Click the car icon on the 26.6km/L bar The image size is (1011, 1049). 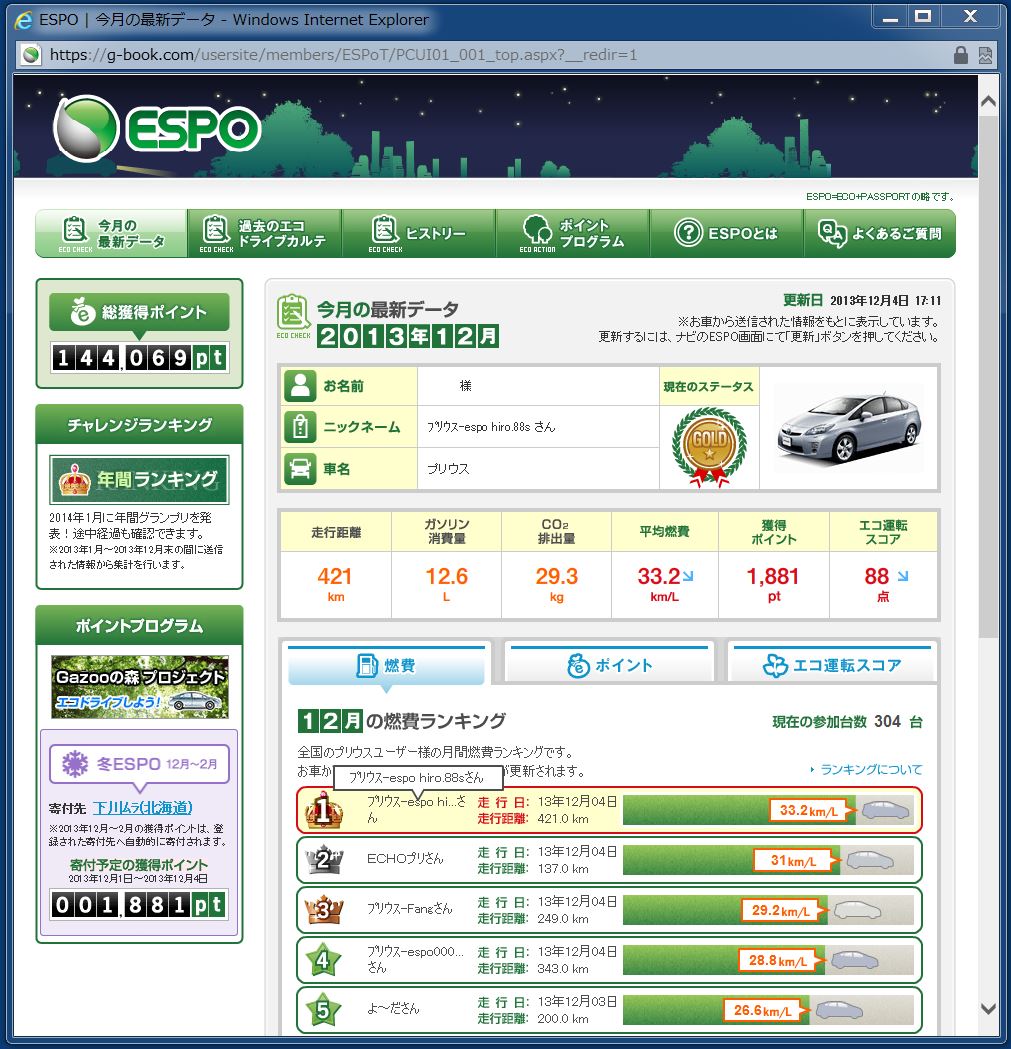click(x=839, y=1010)
